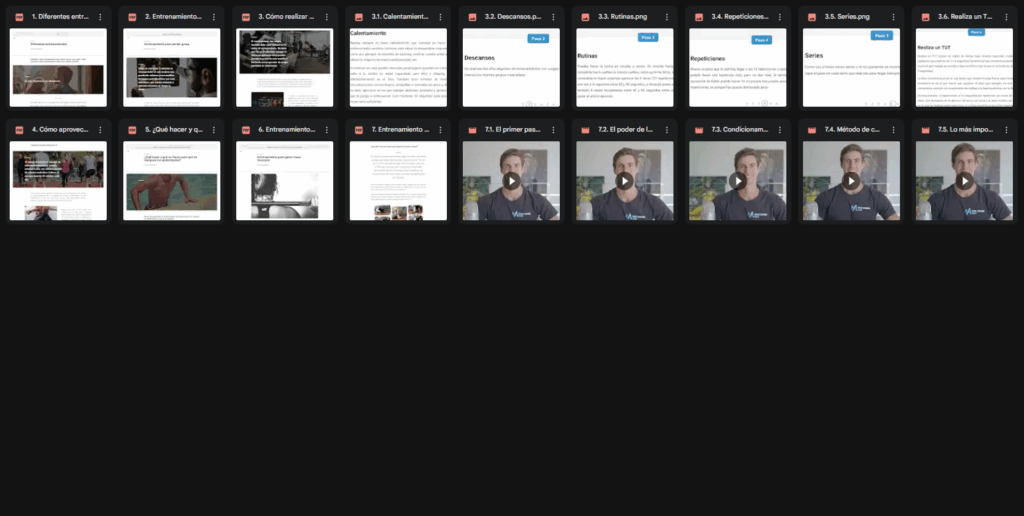Click PDF icon of 2. Entrenamiento file
1024x516 pixels.
point(132,17)
